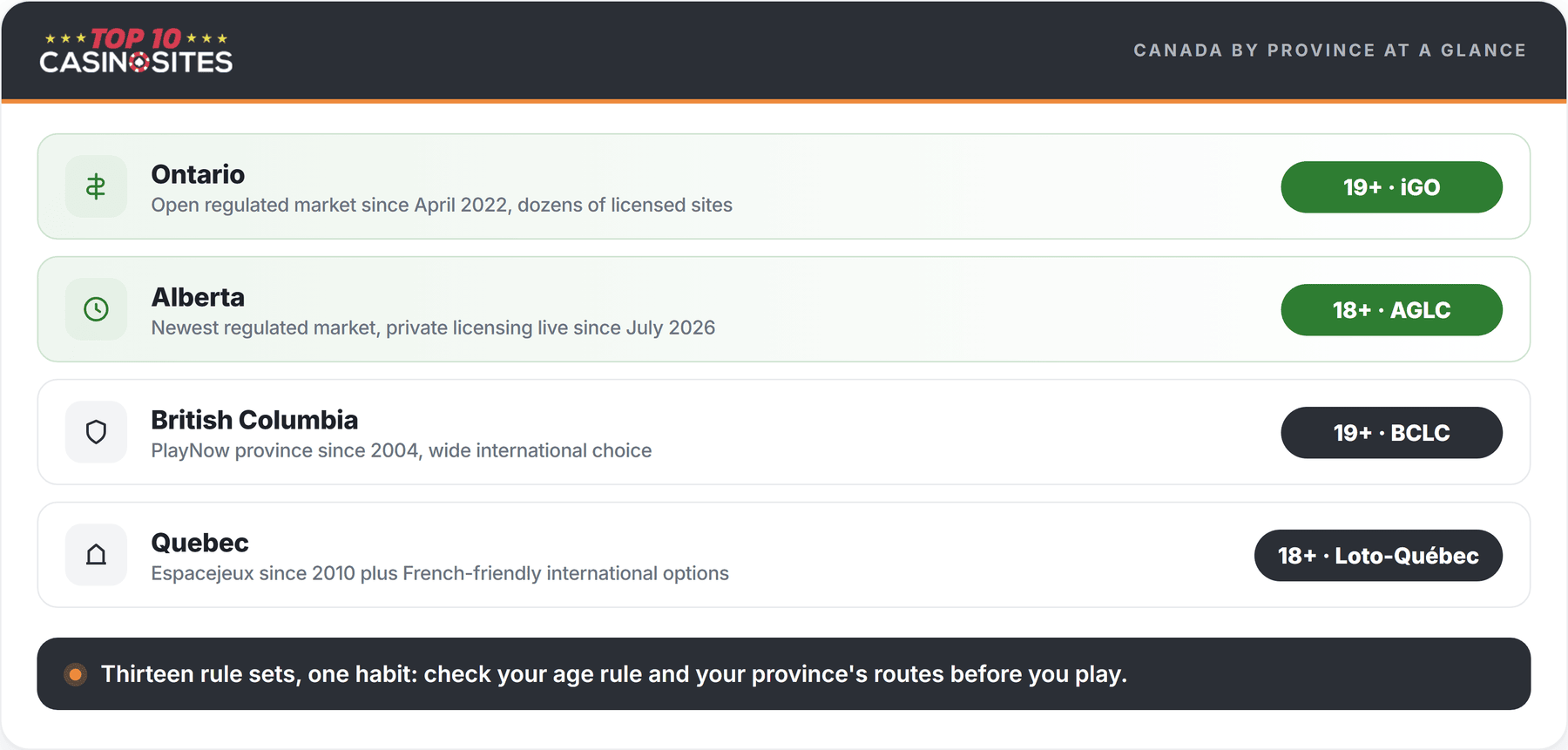Click 'Espacejeux since 2010' description text
The image size is (1568, 750).
click(x=440, y=573)
